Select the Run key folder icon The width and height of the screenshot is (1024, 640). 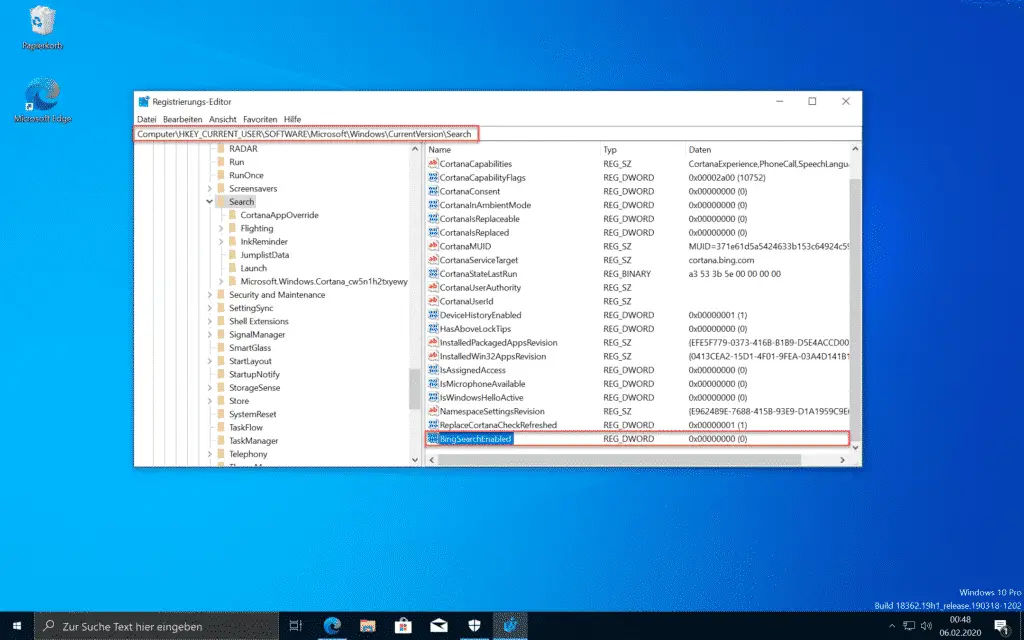click(x=221, y=162)
